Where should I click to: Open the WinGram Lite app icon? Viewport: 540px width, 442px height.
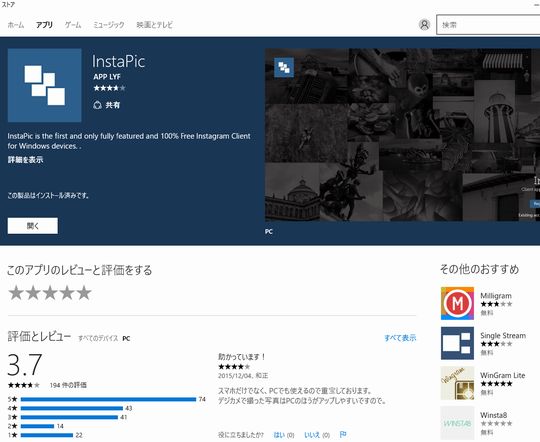coord(457,383)
